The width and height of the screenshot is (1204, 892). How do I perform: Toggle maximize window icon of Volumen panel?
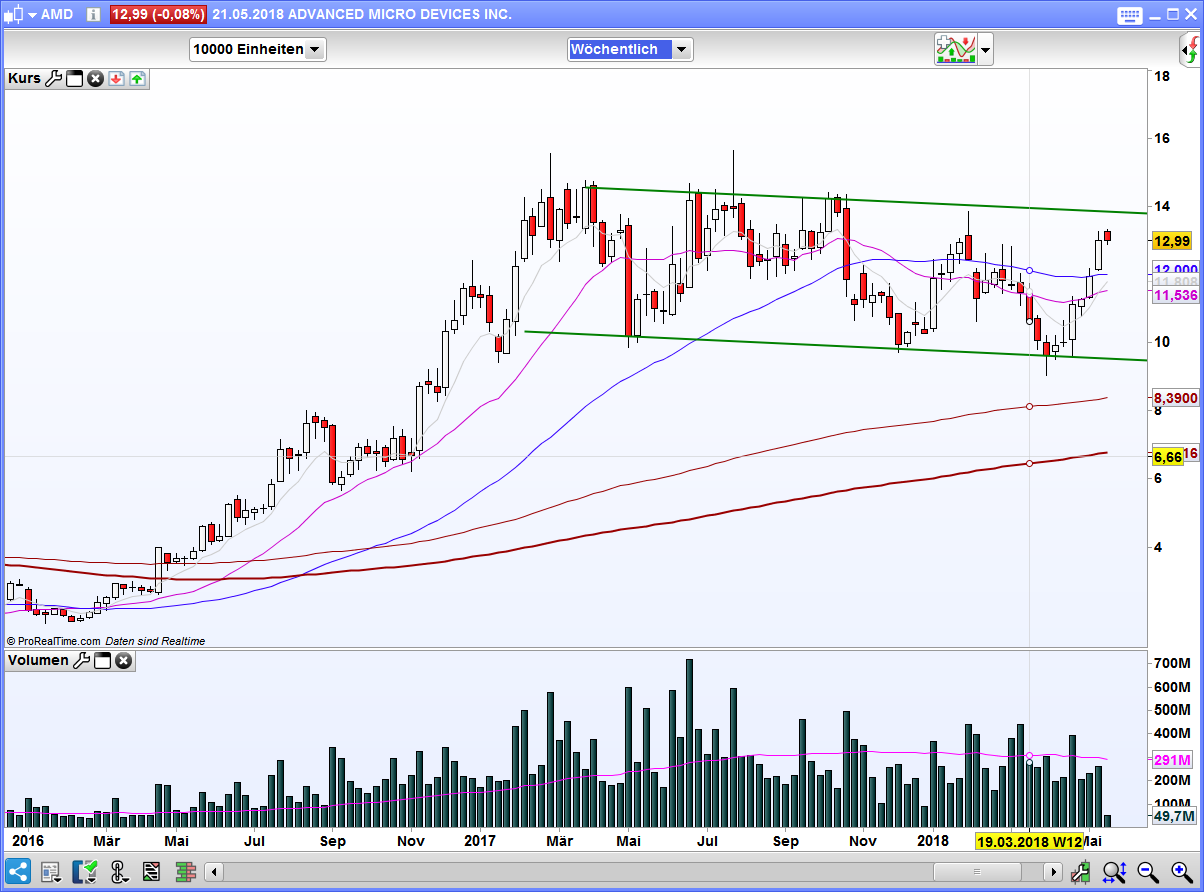click(103, 661)
